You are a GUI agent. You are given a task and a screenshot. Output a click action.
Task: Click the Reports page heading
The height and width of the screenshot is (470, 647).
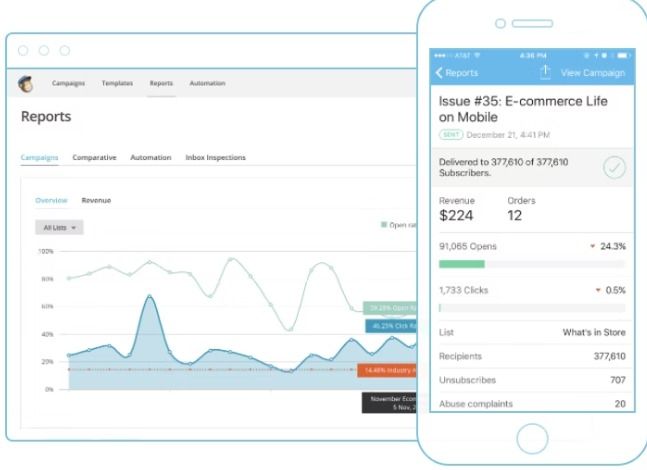[x=46, y=116]
